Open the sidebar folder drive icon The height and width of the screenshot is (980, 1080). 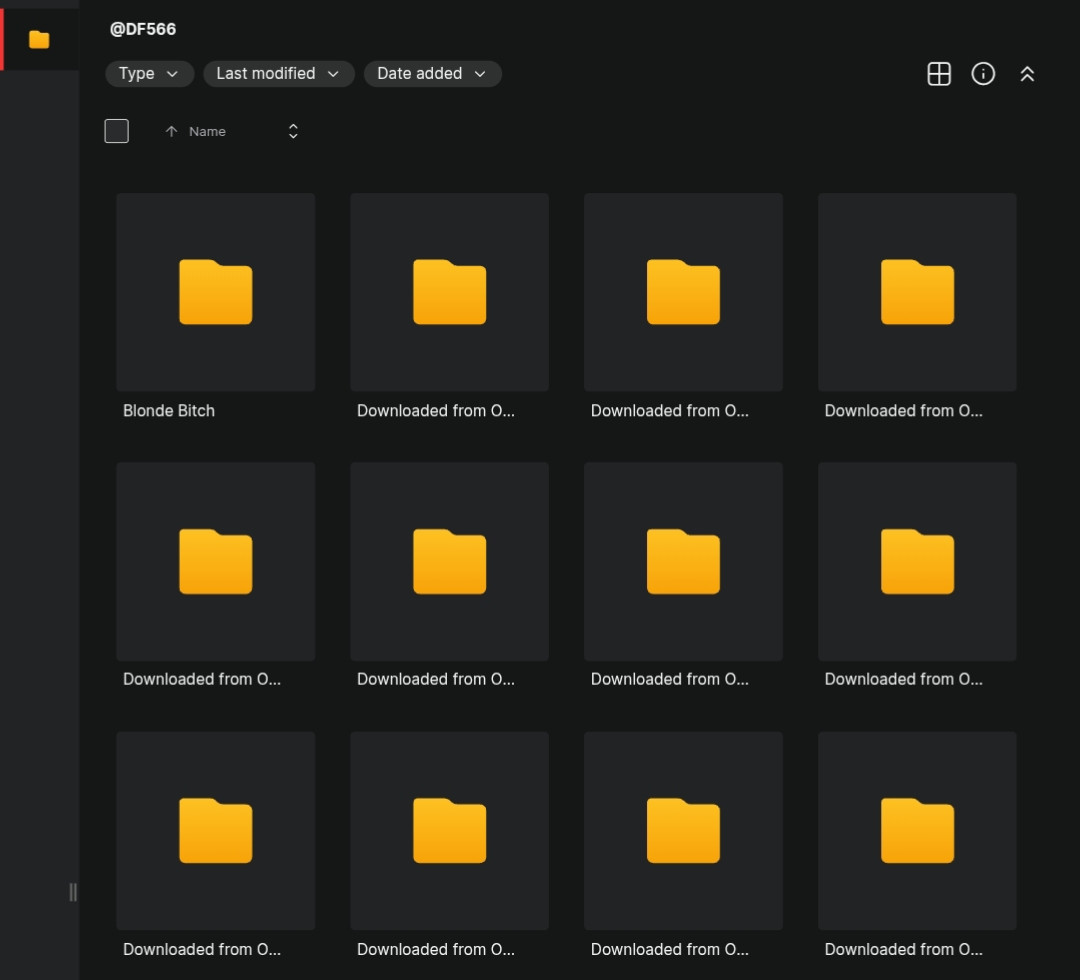[39, 39]
